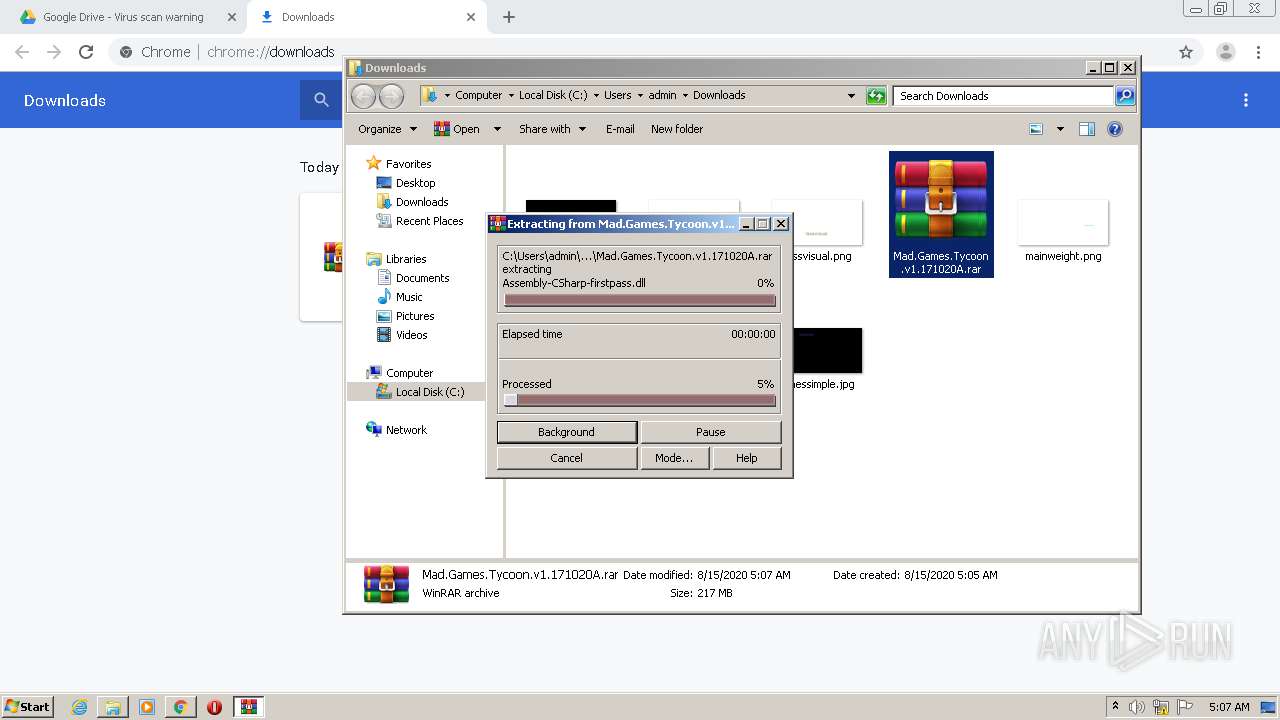
Task: Open the Share with menu
Action: click(x=552, y=129)
